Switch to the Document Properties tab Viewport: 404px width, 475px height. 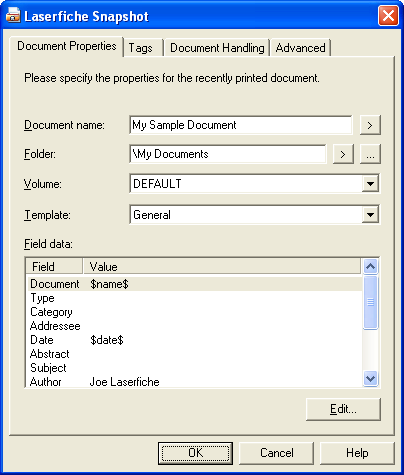click(67, 46)
